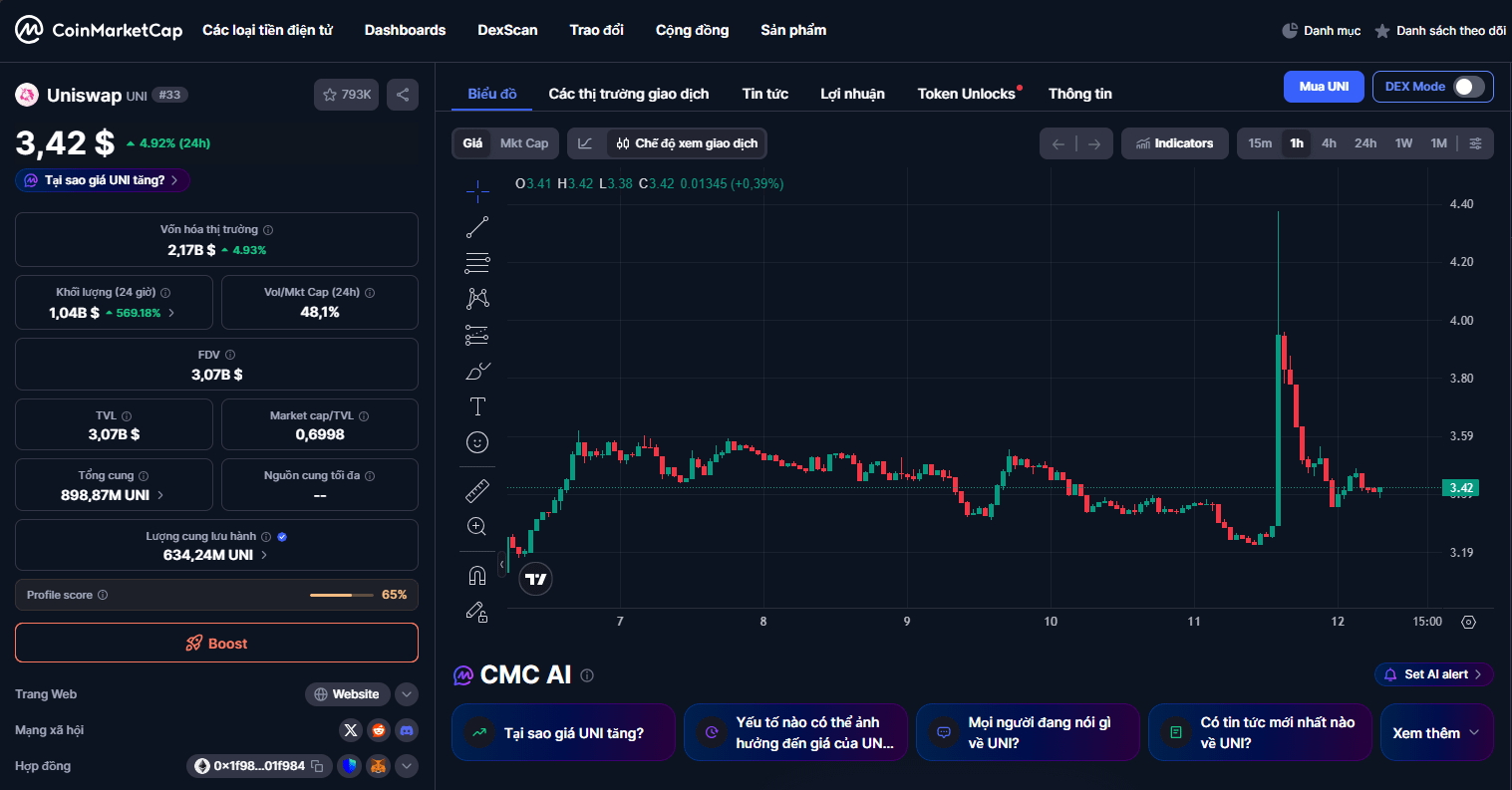Add UNI to MetaMask fox icon

[x=379, y=766]
